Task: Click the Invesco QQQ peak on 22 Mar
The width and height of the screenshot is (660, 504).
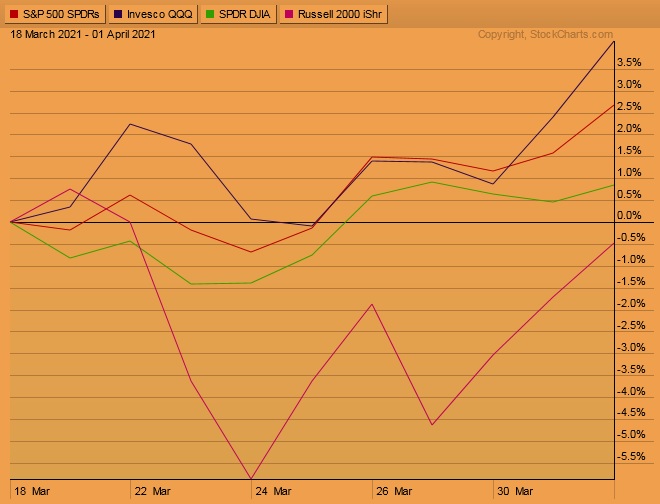Action: [x=130, y=124]
